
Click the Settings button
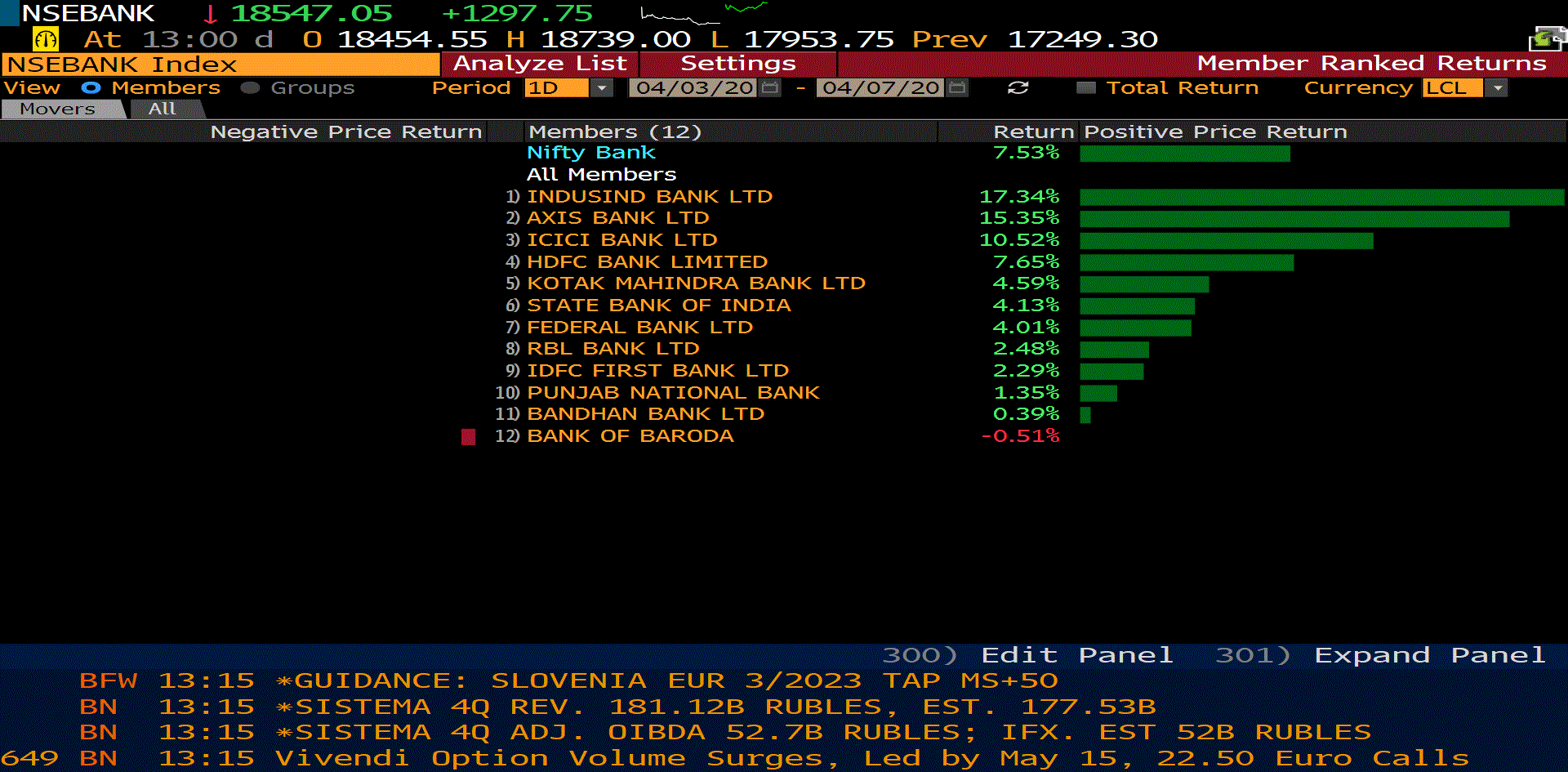pos(737,64)
